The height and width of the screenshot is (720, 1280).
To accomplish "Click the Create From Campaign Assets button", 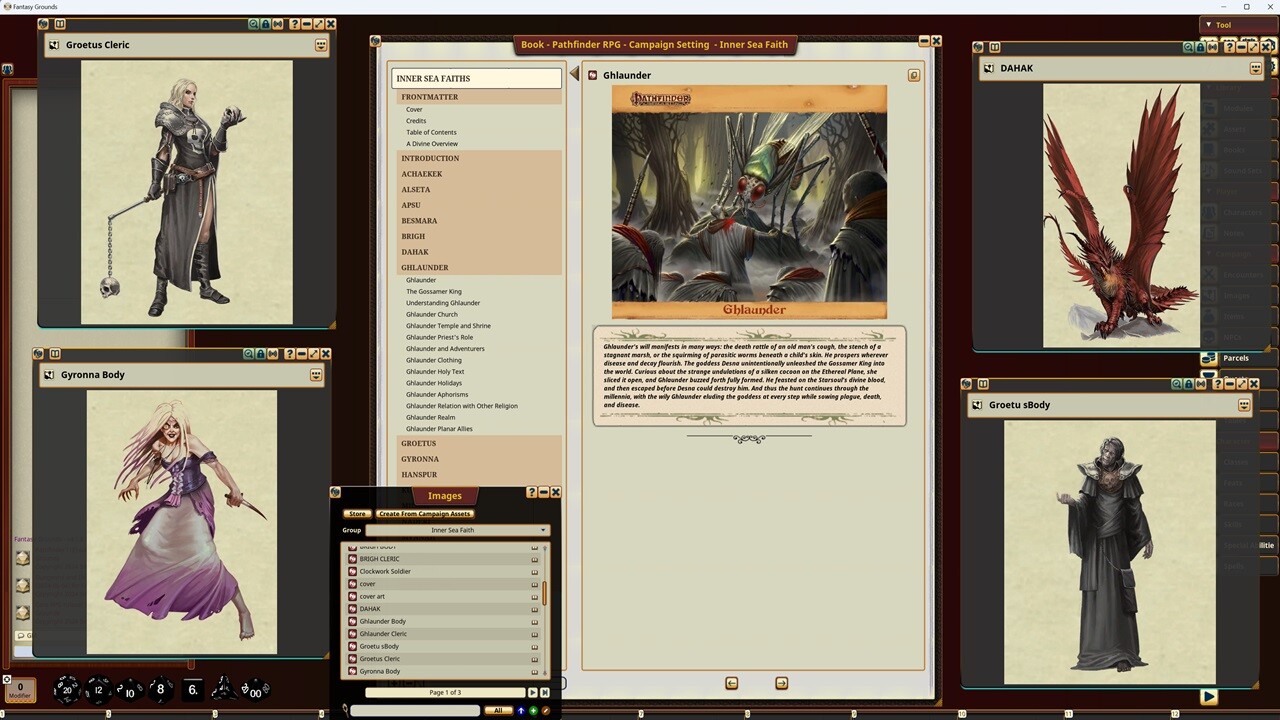I will pos(424,513).
